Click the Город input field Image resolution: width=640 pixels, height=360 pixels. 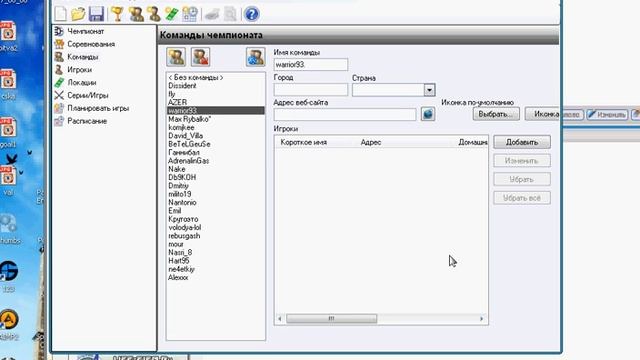[311, 90]
